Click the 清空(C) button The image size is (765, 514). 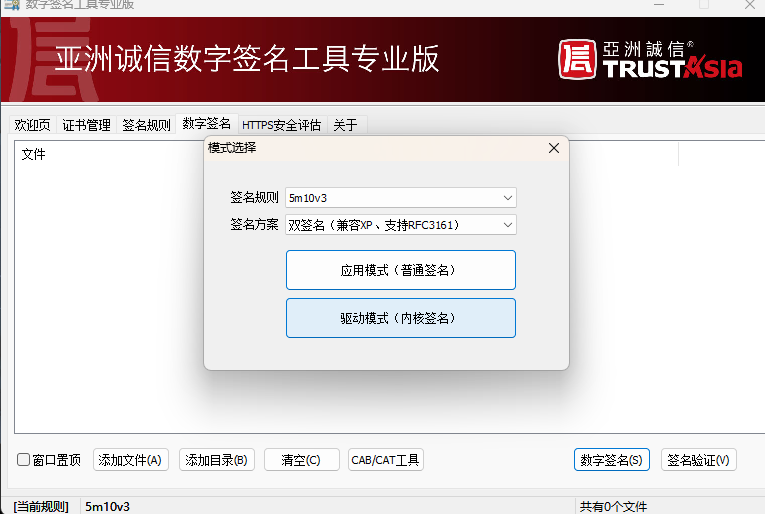coord(302,460)
